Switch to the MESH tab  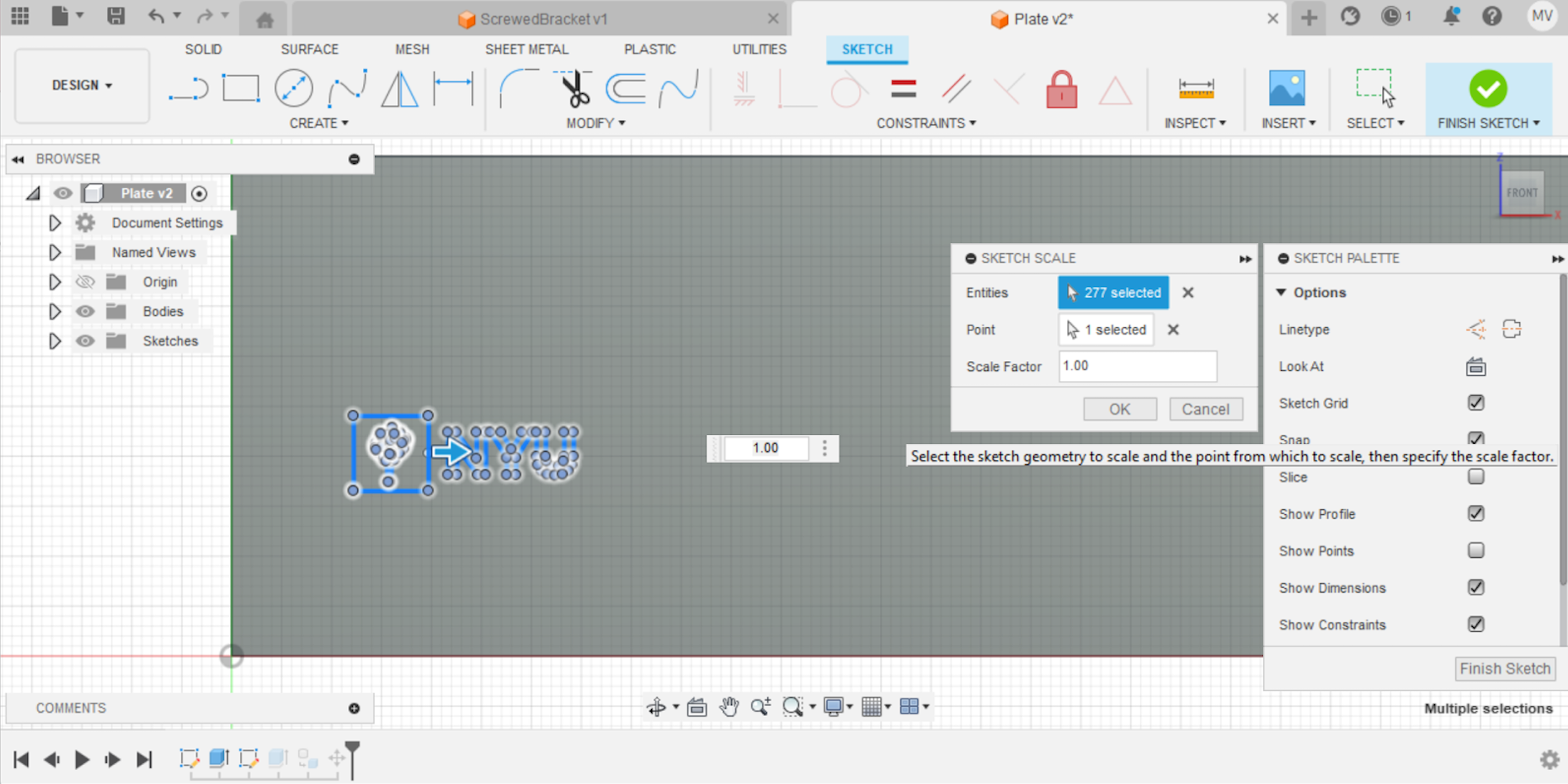(412, 49)
